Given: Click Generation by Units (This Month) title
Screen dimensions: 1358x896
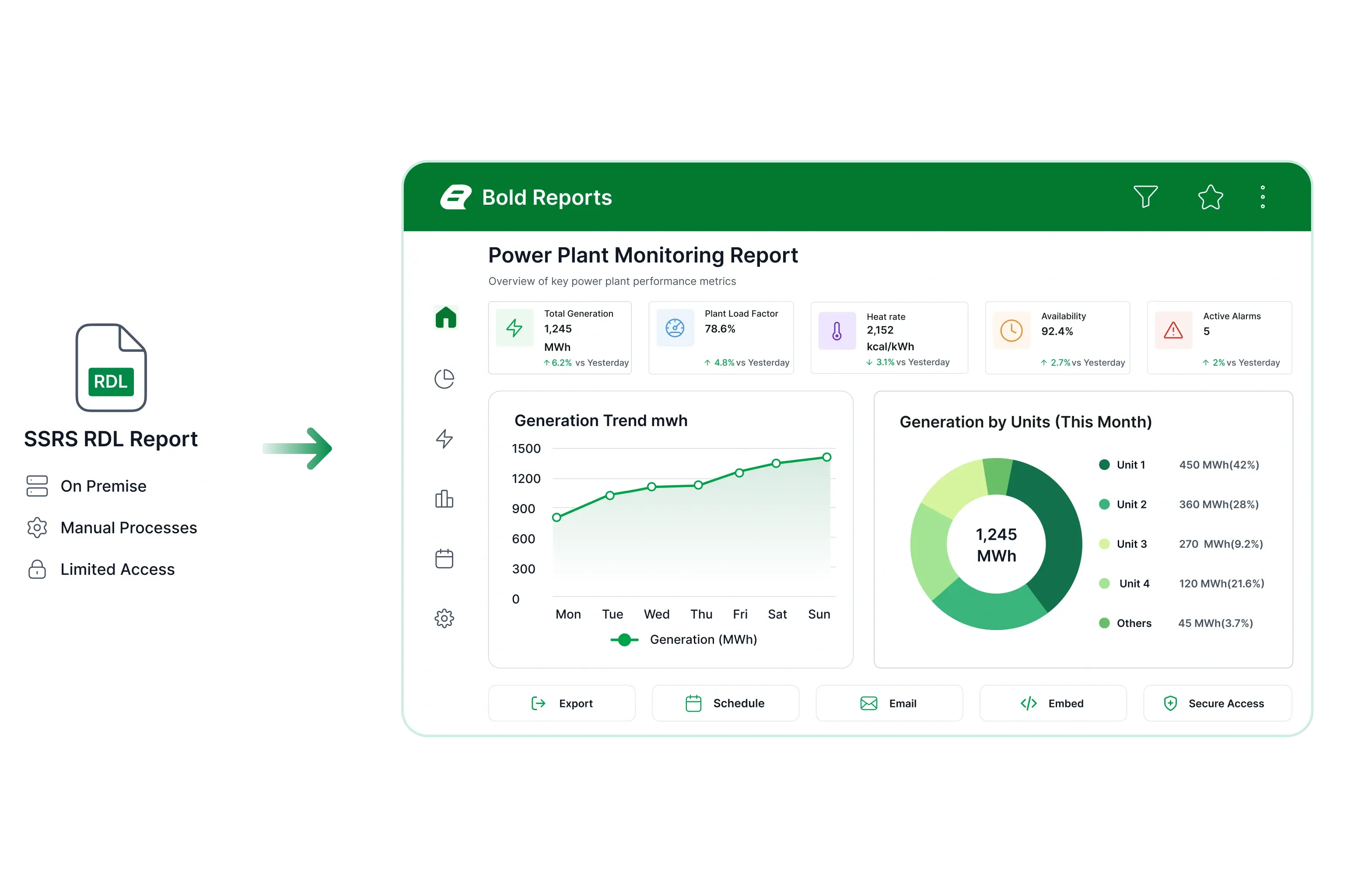Looking at the screenshot, I should click(x=1025, y=422).
